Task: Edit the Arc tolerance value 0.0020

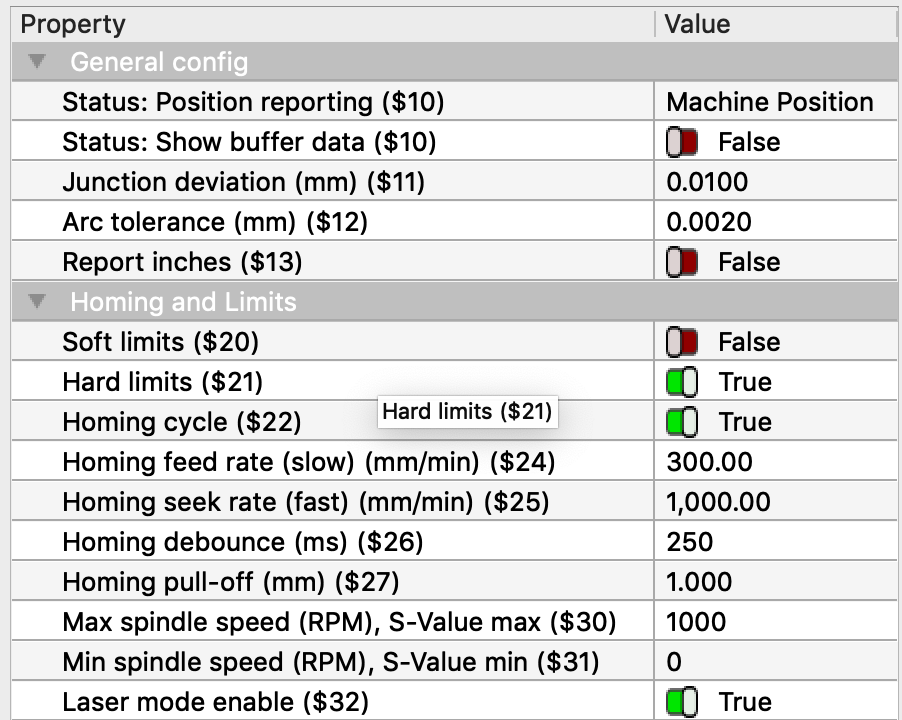Action: click(x=775, y=222)
